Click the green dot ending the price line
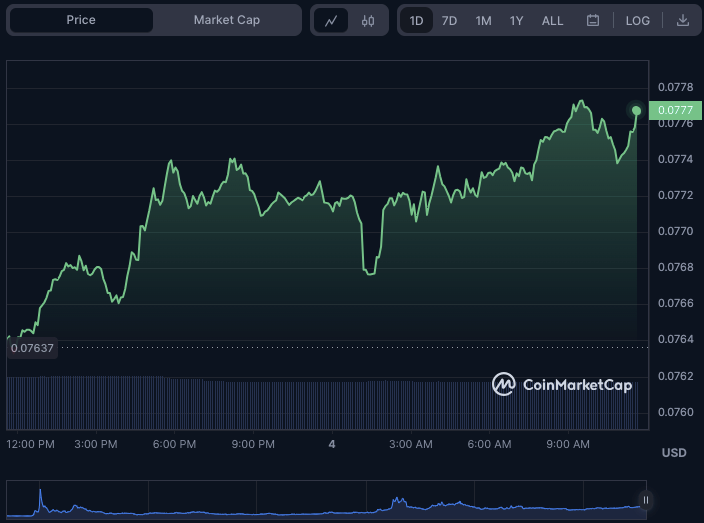Viewport: 704px width, 523px height. 636,110
